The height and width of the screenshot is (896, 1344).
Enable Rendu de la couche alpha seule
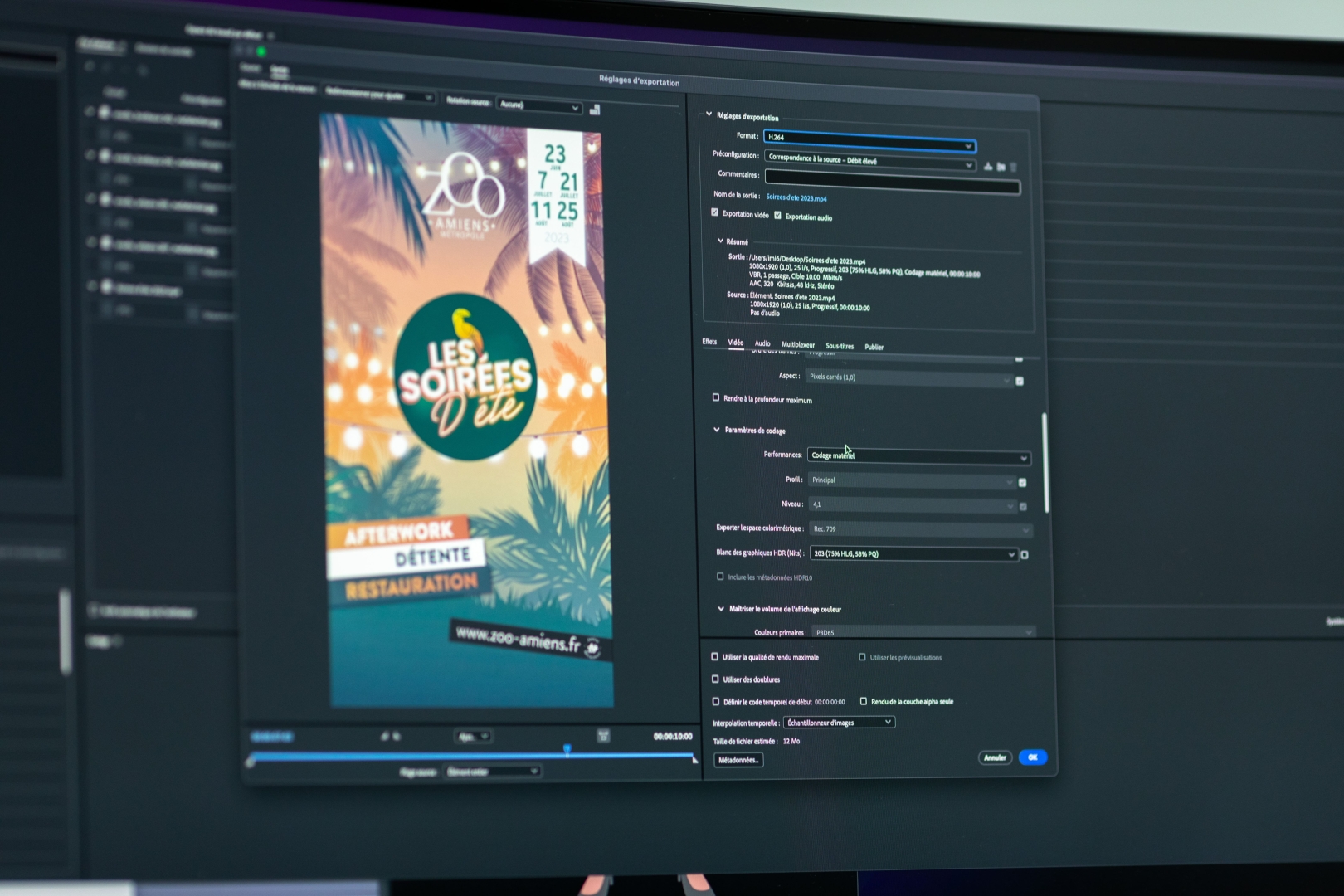(x=864, y=701)
